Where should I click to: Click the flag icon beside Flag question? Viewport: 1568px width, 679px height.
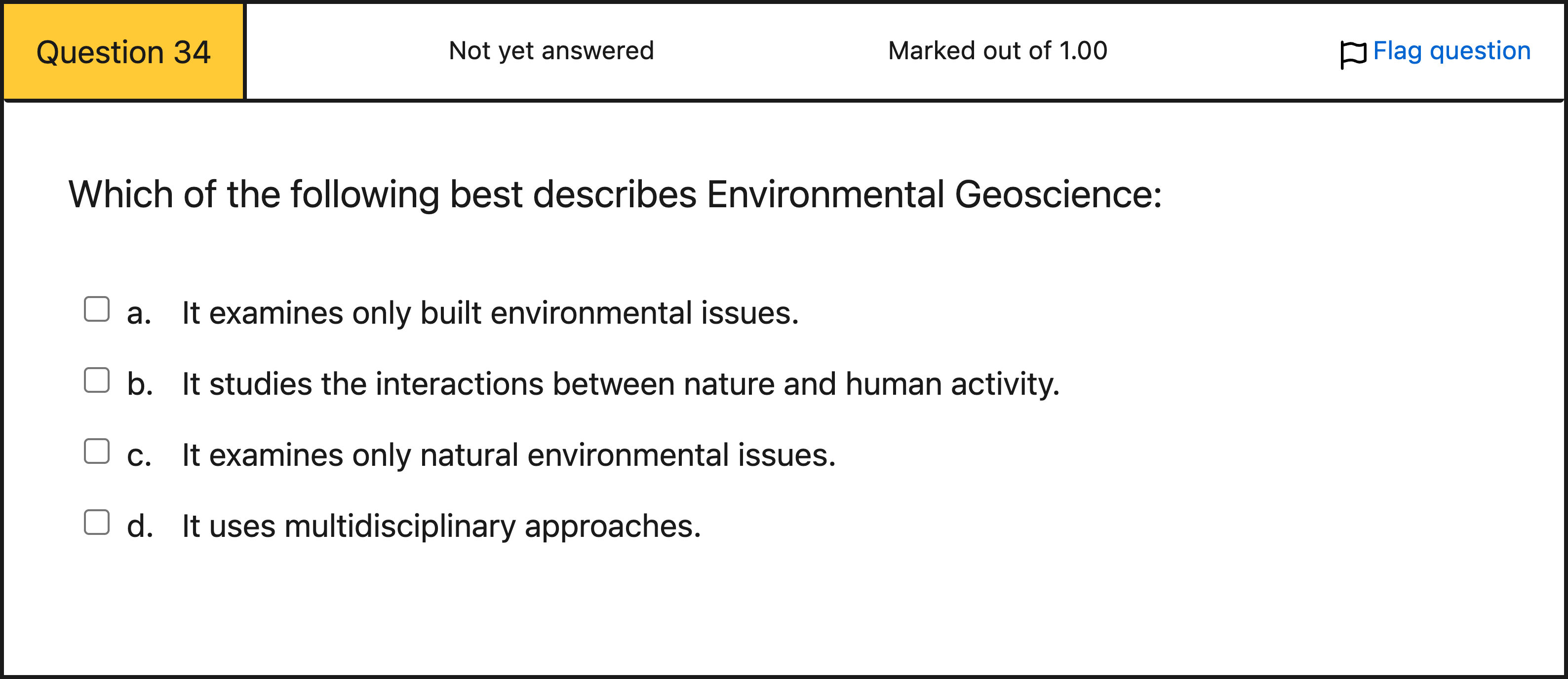click(1353, 54)
